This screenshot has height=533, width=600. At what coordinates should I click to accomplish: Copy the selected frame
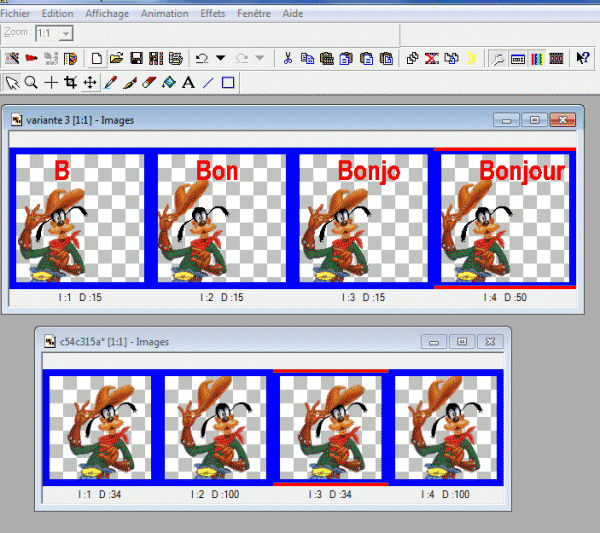coord(307,59)
